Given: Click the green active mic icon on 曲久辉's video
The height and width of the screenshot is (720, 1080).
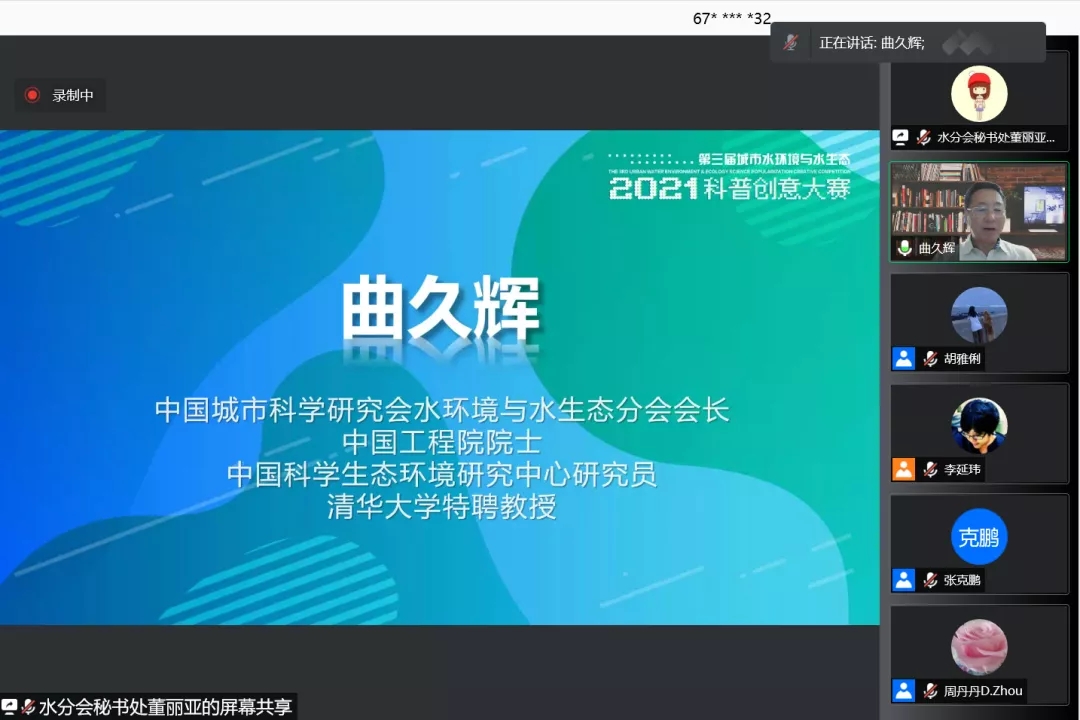Looking at the screenshot, I should pyautogui.click(x=904, y=247).
